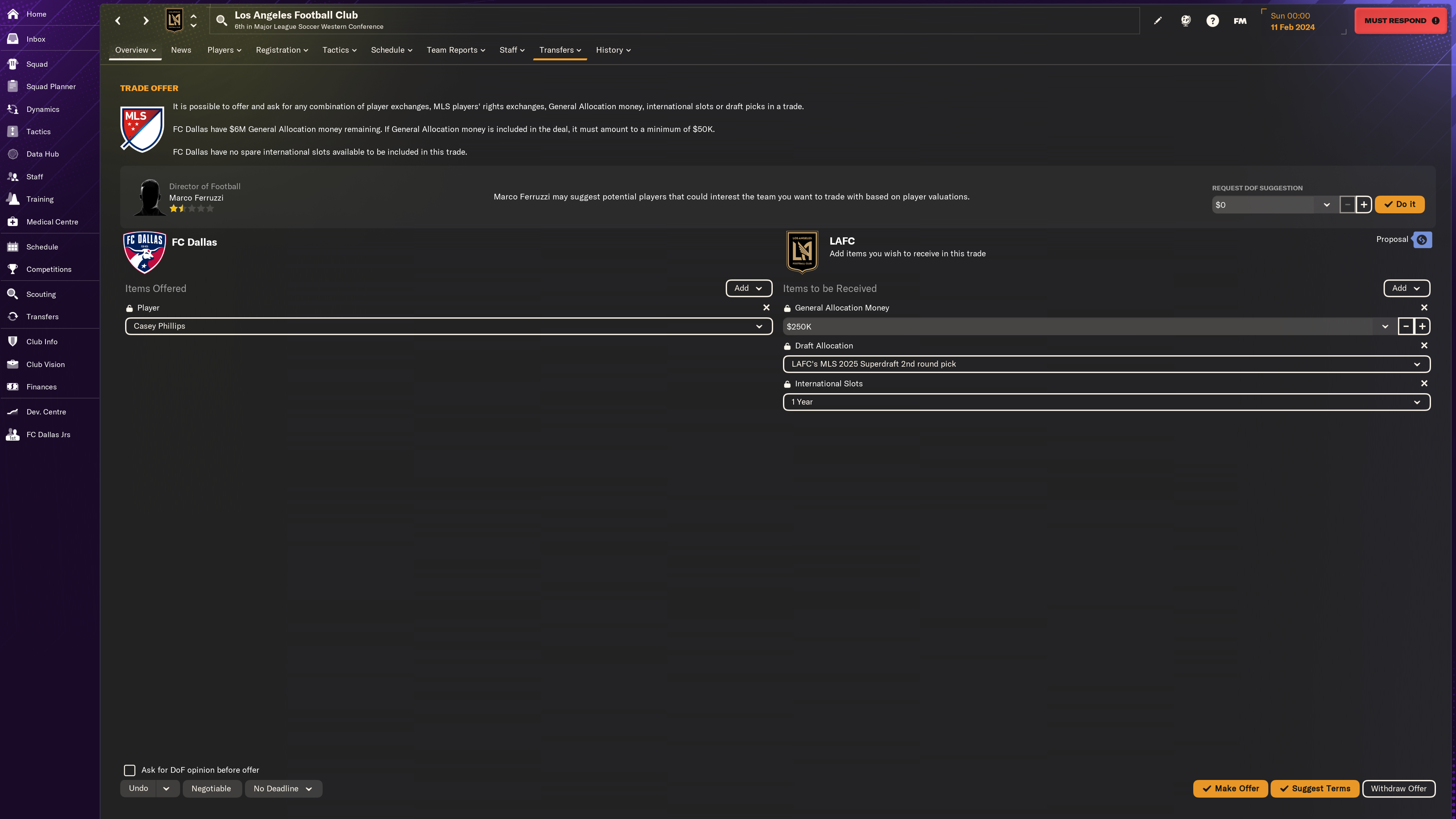Viewport: 1456px width, 819px height.
Task: Open the News tab
Action: point(181,50)
